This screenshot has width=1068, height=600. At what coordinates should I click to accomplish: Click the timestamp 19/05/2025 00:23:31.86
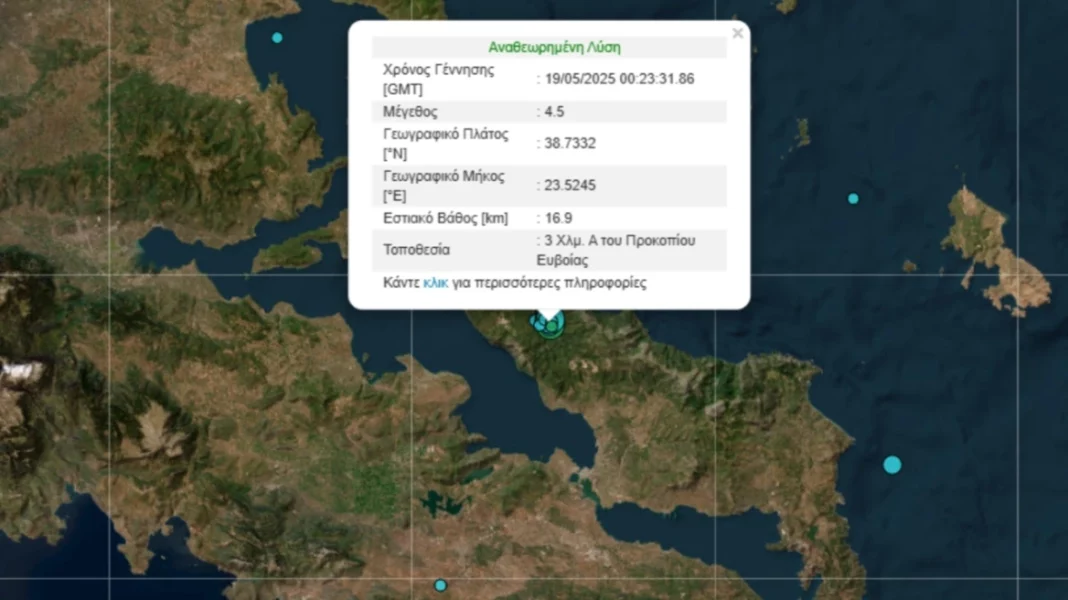tap(619, 78)
